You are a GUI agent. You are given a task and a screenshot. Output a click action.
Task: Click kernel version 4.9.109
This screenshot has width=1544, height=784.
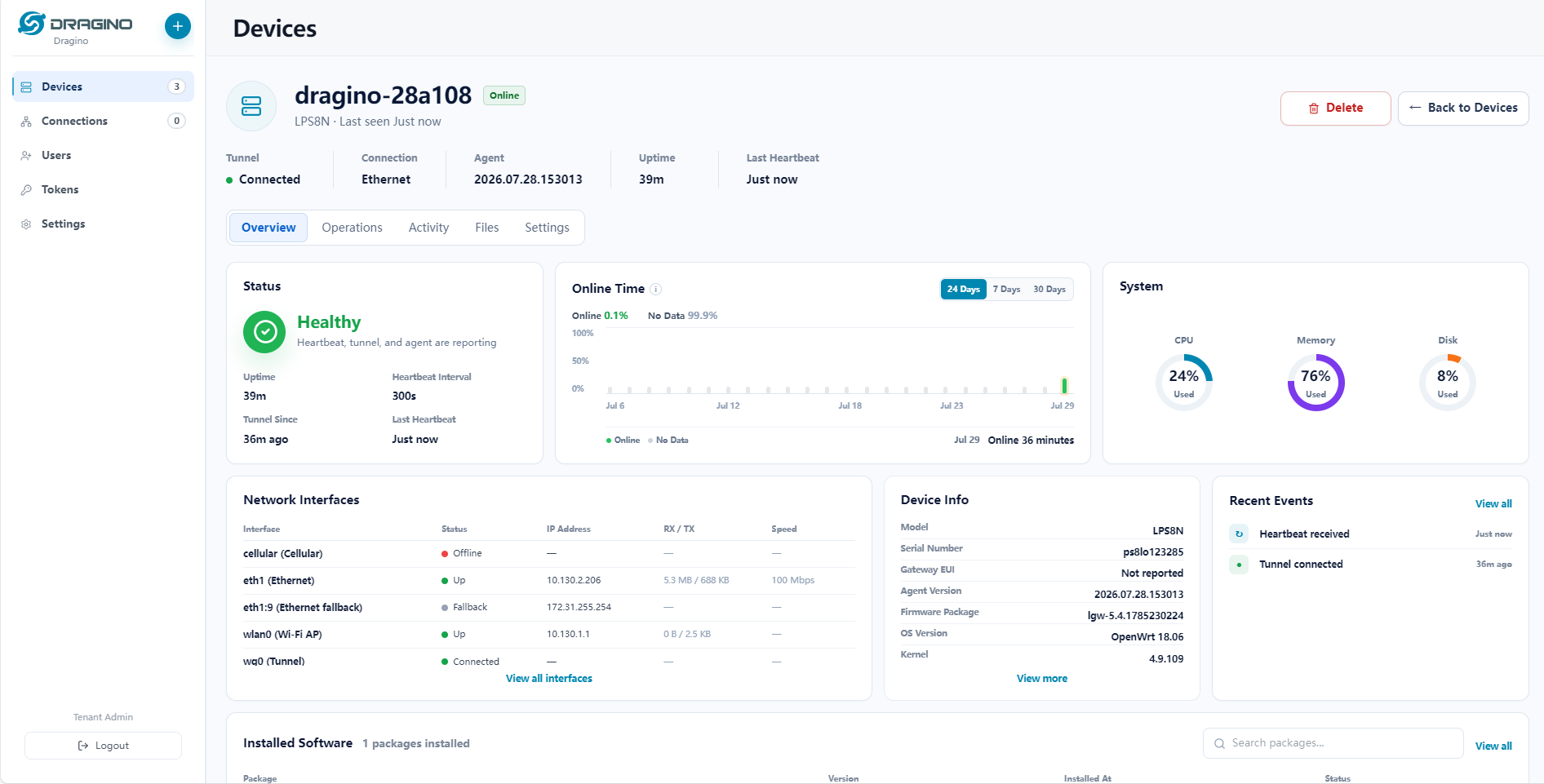click(1166, 658)
